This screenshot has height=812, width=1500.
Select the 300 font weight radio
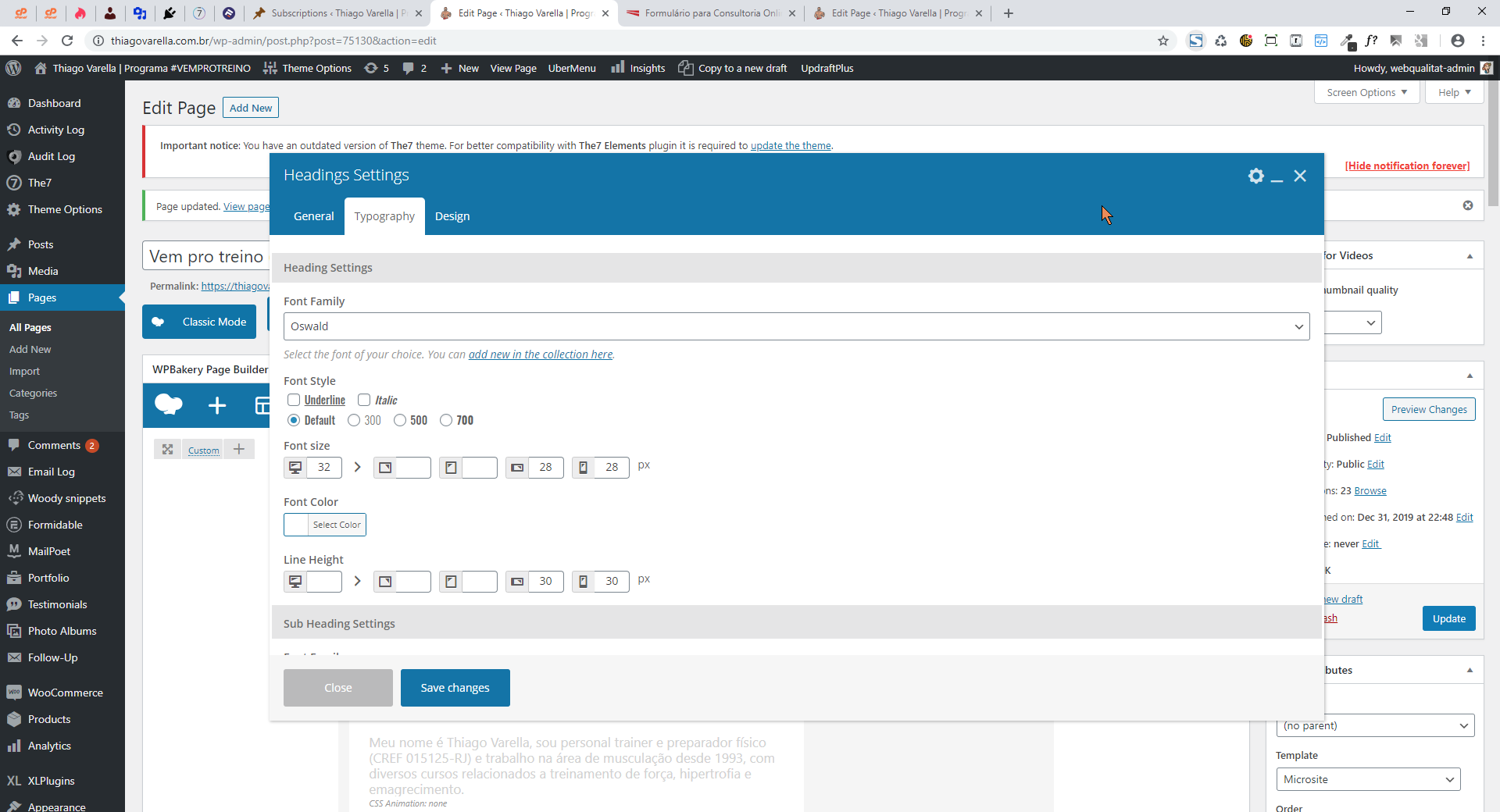354,420
